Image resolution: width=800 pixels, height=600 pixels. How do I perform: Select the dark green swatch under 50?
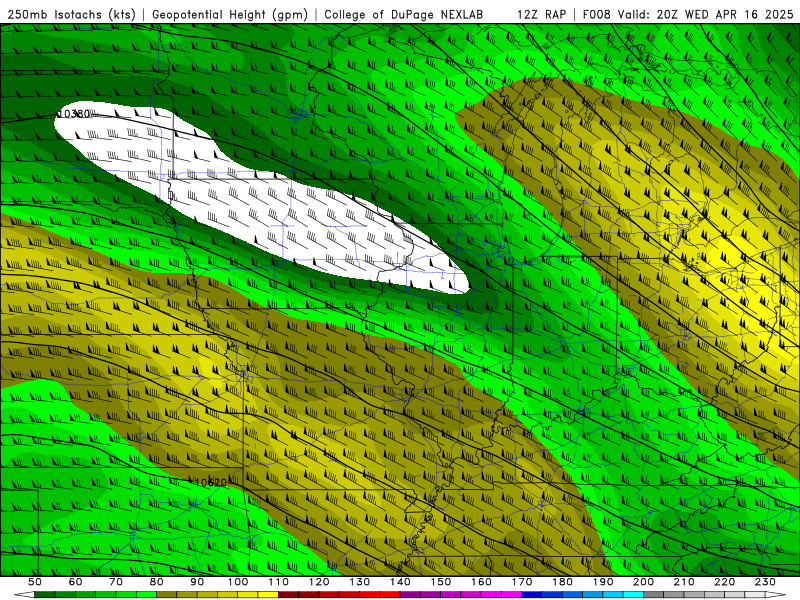pyautogui.click(x=44, y=594)
